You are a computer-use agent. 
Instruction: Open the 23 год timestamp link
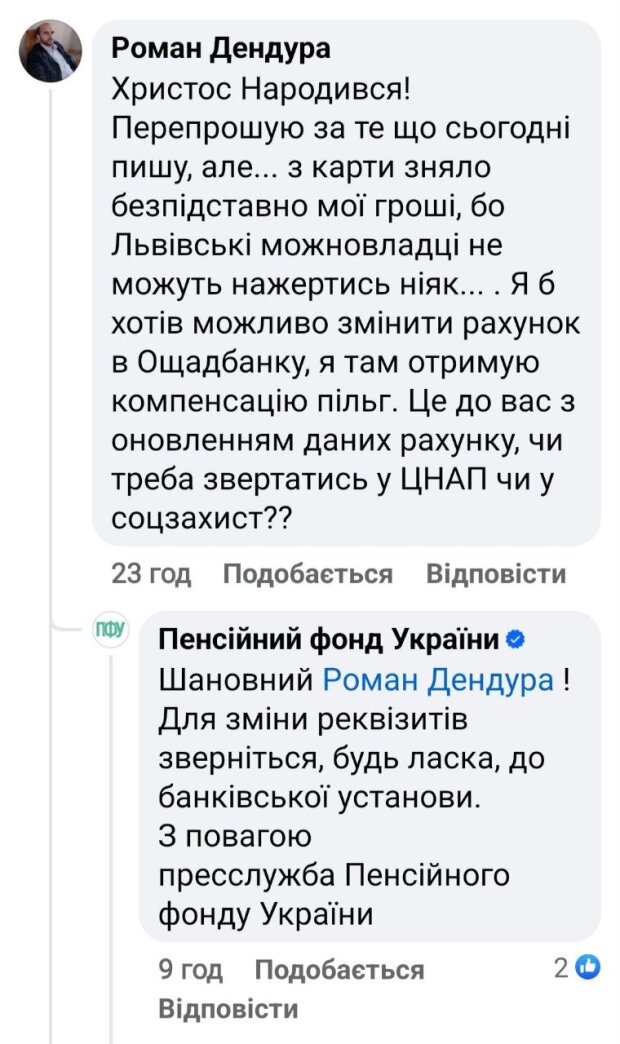152,573
